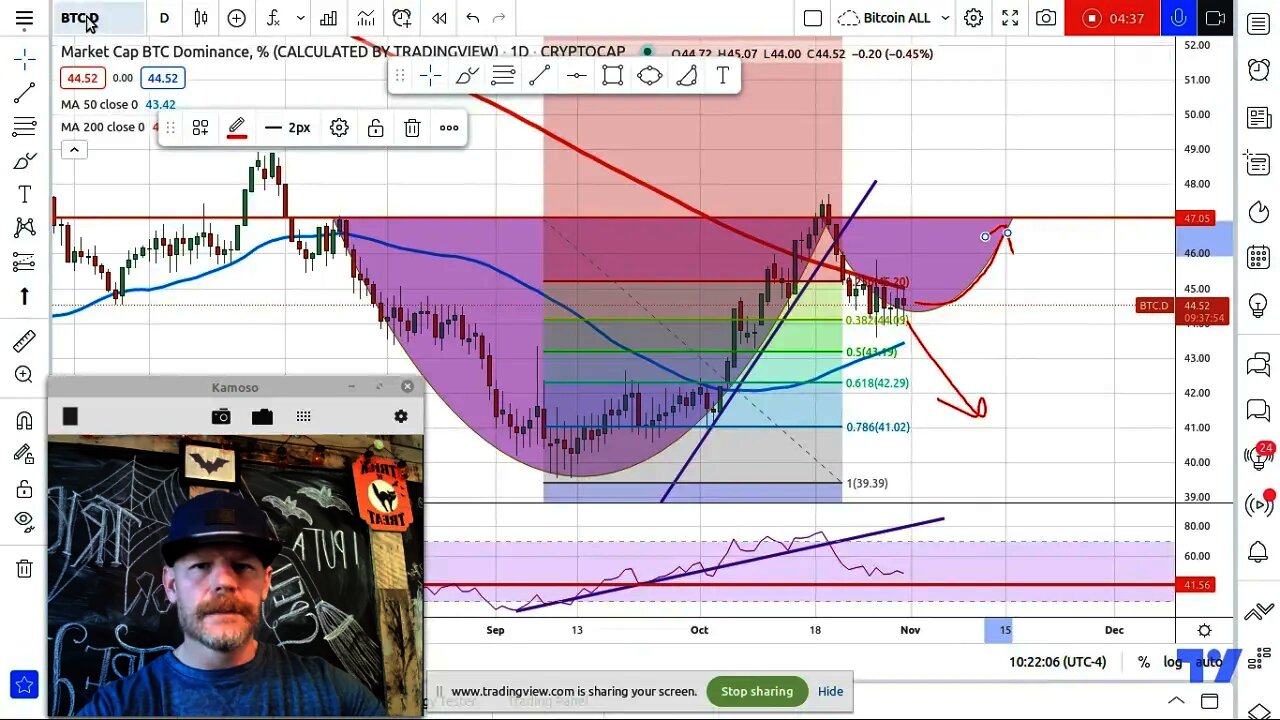
Task: Open indicator templates bar chart icon
Action: tap(328, 18)
